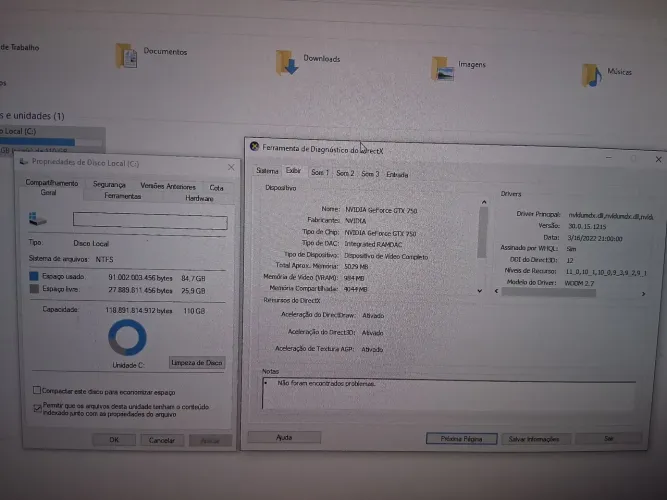This screenshot has height=500, width=667.
Task: Open the Som 2 tab
Action: pyautogui.click(x=345, y=173)
